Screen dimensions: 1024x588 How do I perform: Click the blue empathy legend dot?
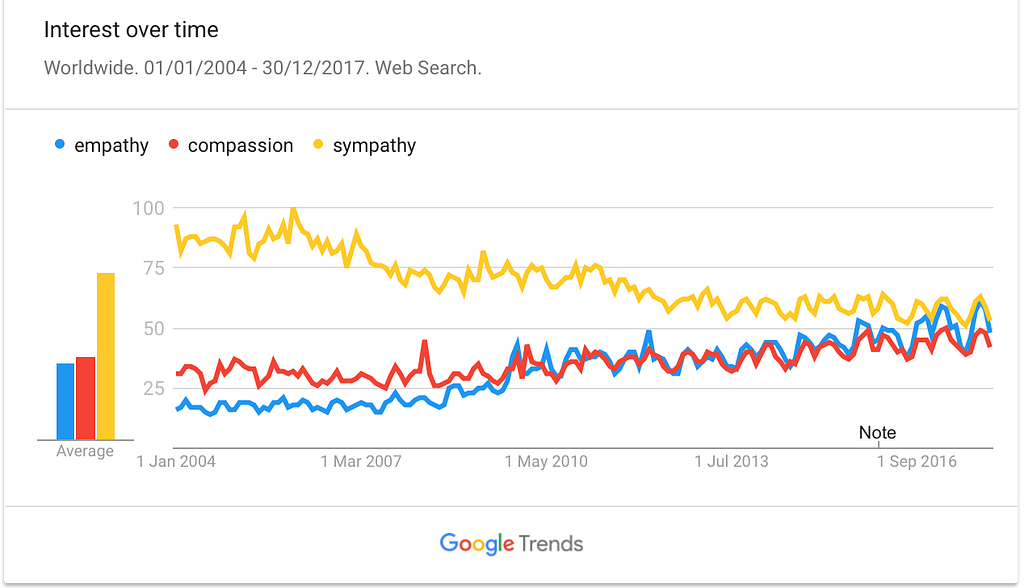point(61,146)
